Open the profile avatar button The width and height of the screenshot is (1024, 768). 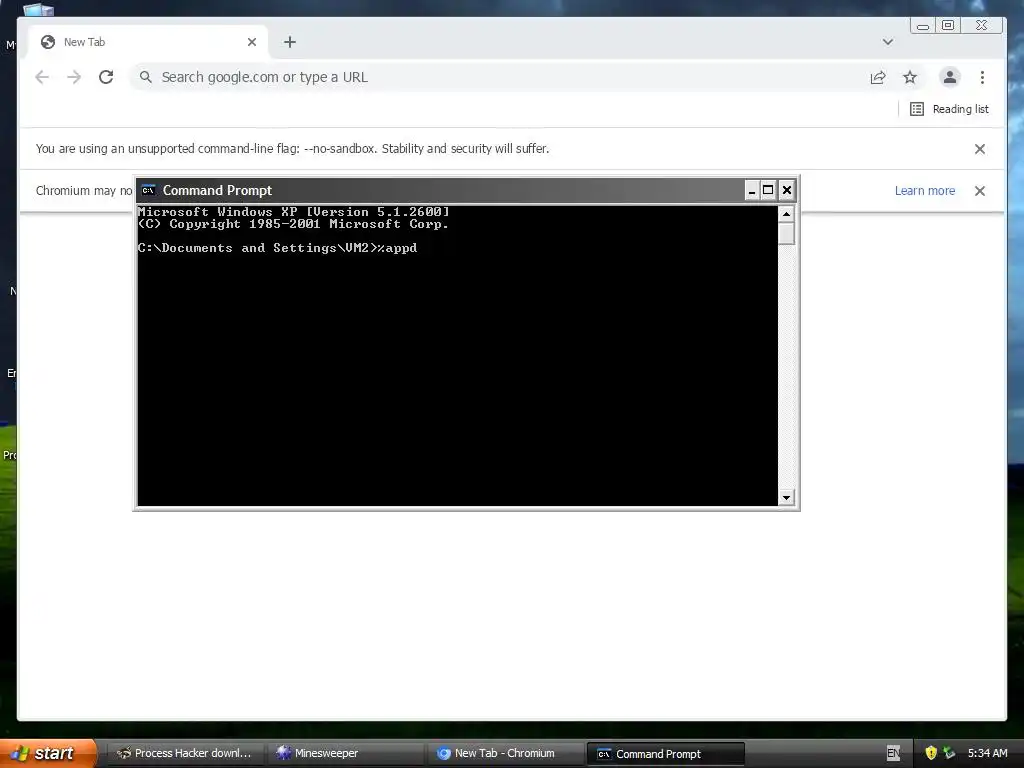point(950,77)
